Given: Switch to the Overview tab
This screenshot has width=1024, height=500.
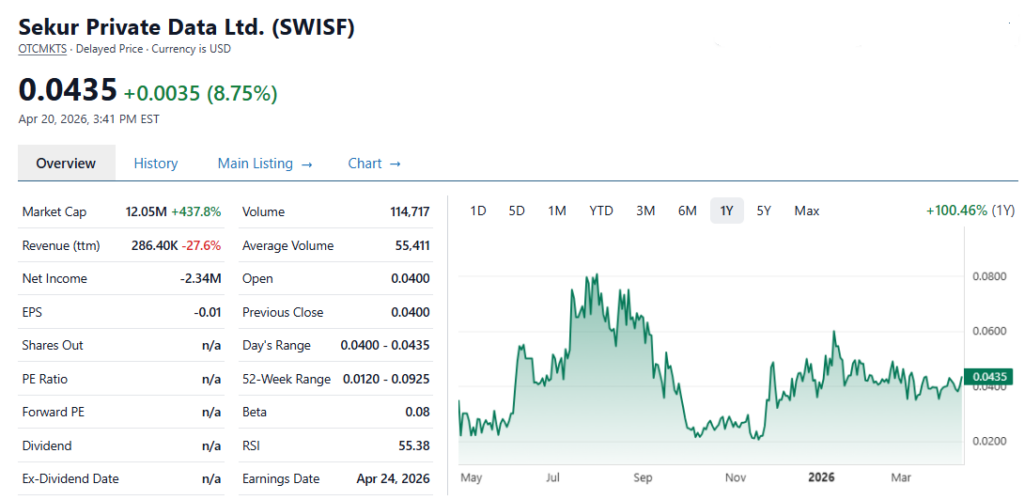Looking at the screenshot, I should 66,163.
